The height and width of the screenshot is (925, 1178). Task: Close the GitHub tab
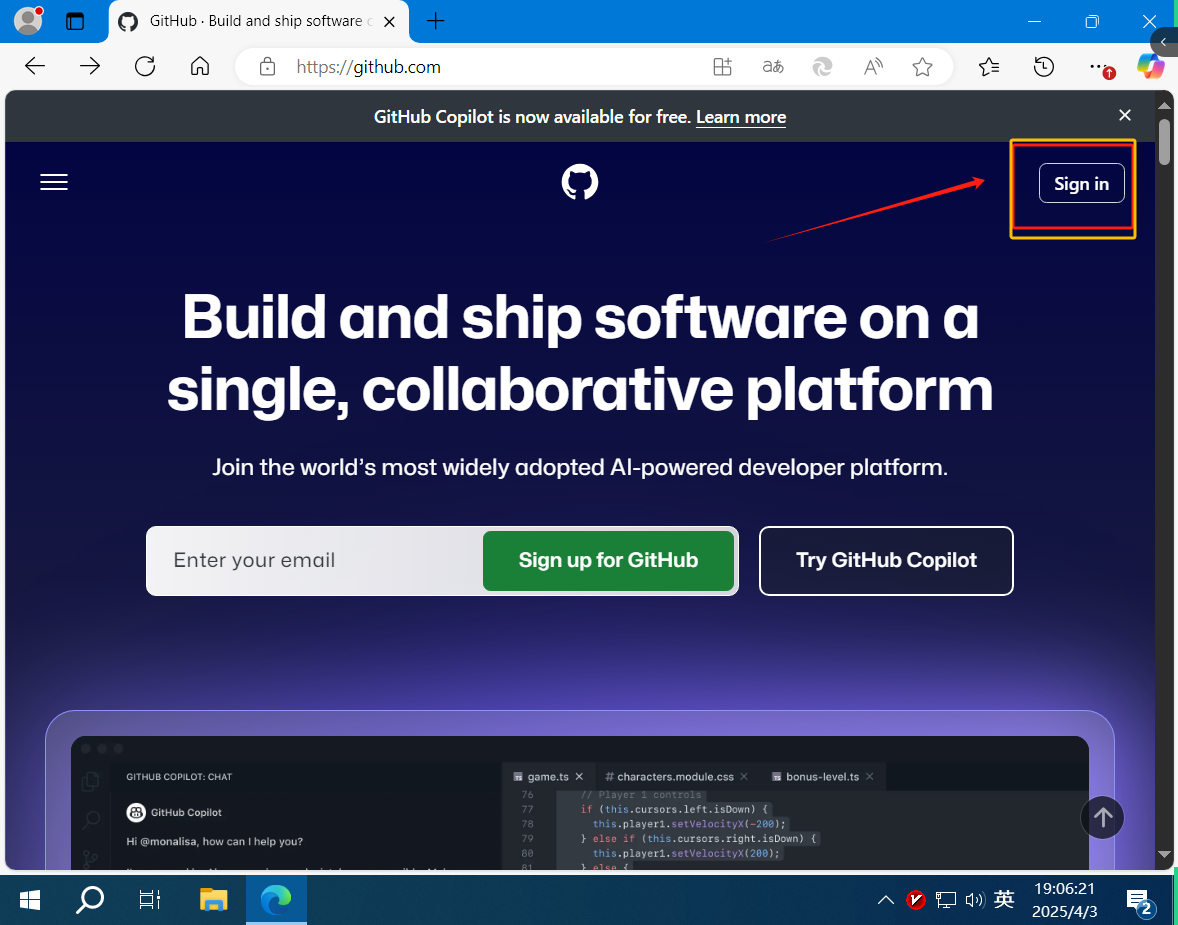[389, 22]
